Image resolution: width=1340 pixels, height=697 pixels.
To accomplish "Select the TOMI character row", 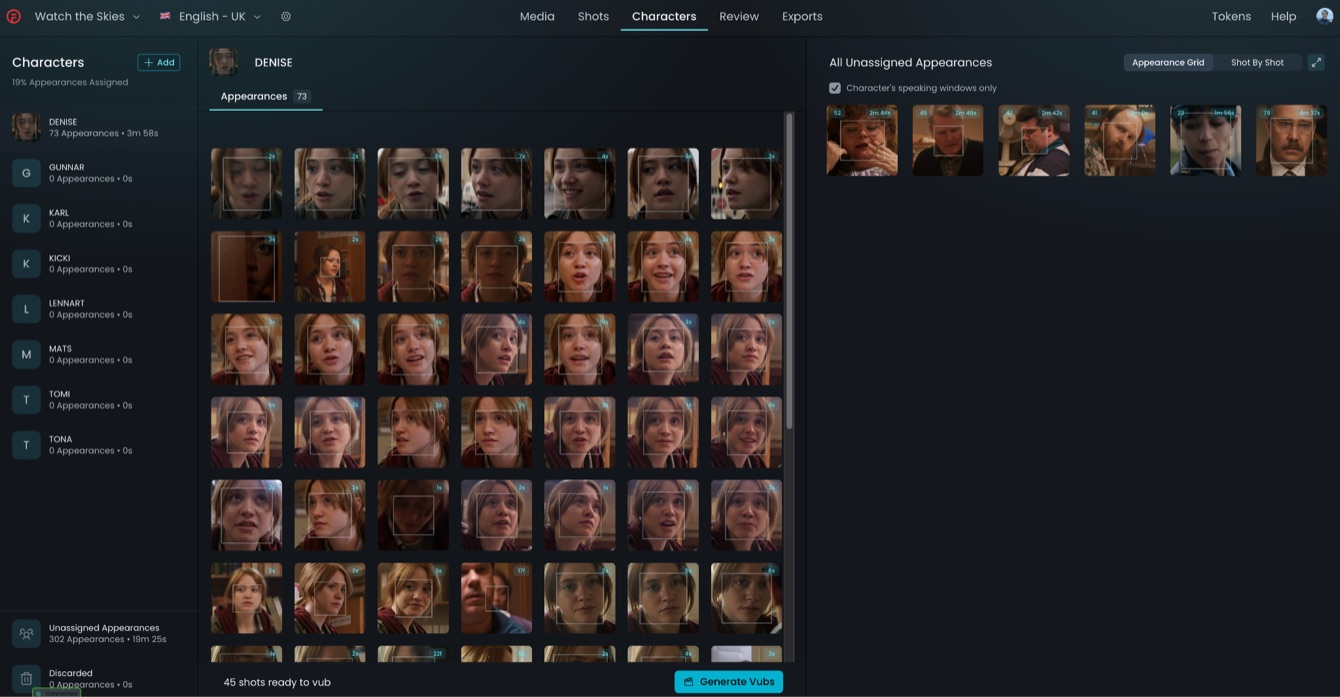I will 98,399.
